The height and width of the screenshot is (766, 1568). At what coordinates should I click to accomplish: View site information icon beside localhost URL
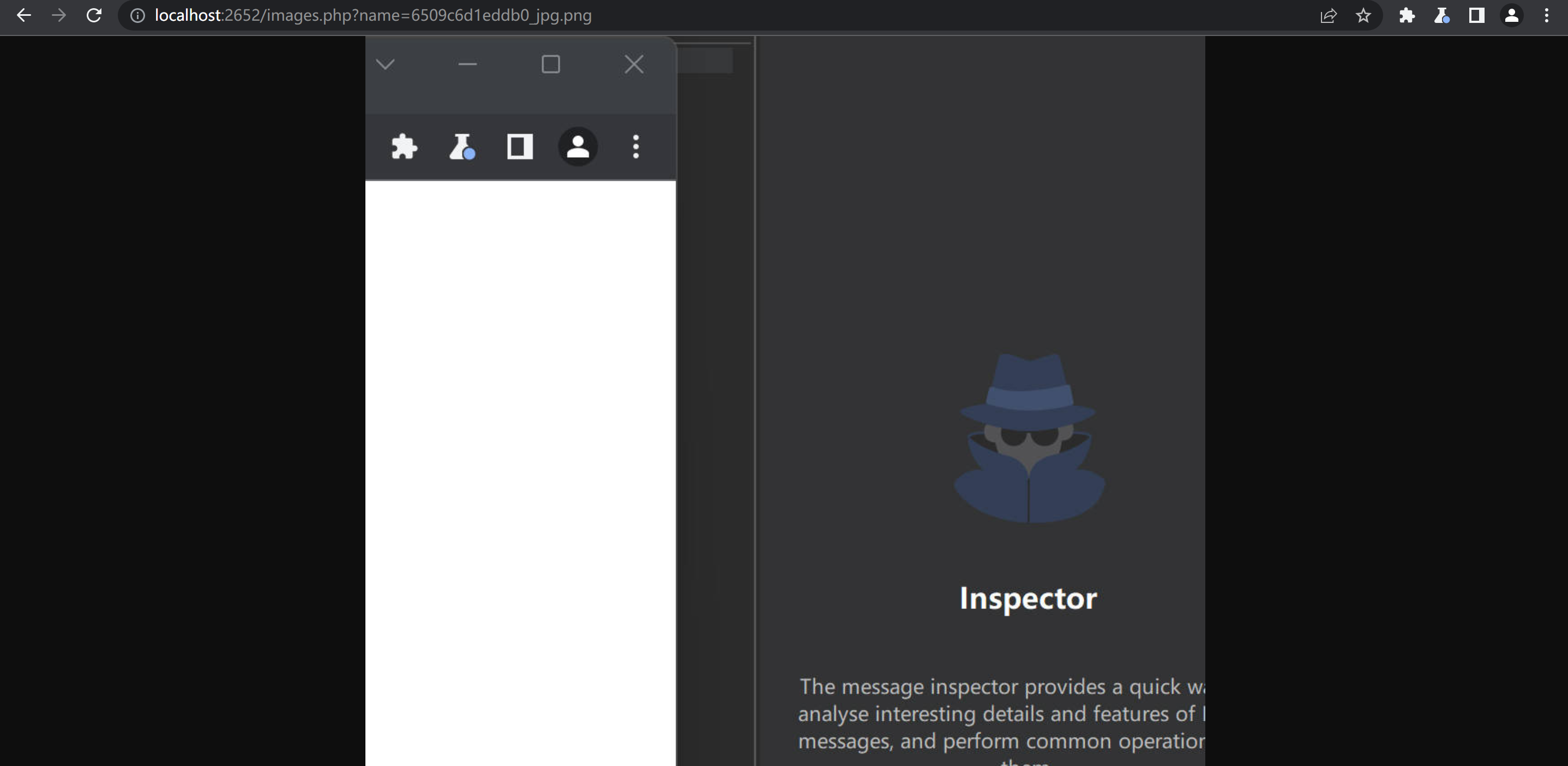(138, 15)
